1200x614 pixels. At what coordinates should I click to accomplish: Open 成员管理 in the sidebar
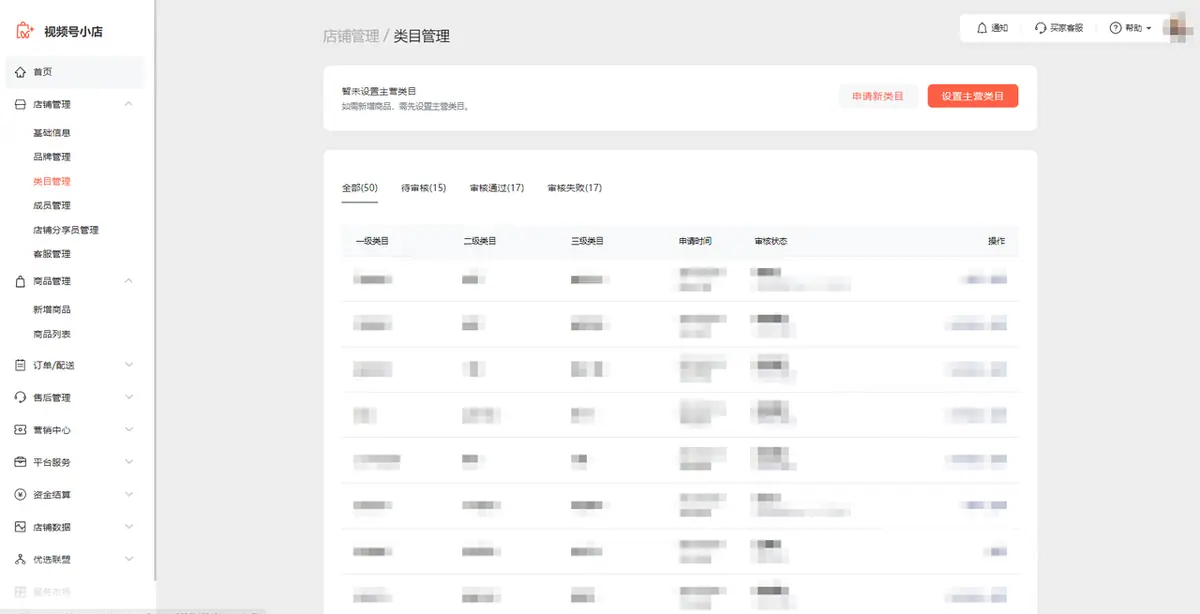click(52, 206)
